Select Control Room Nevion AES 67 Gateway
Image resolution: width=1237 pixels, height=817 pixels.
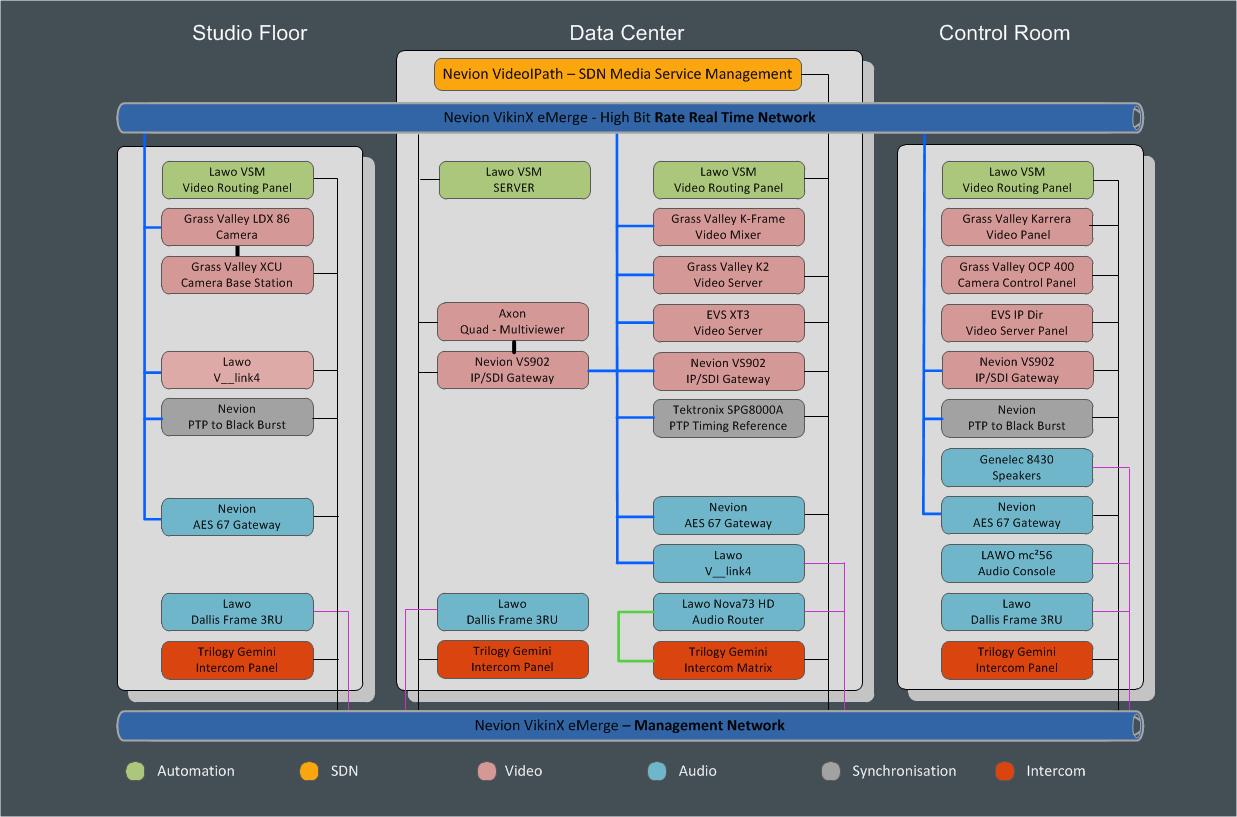[x=1017, y=515]
